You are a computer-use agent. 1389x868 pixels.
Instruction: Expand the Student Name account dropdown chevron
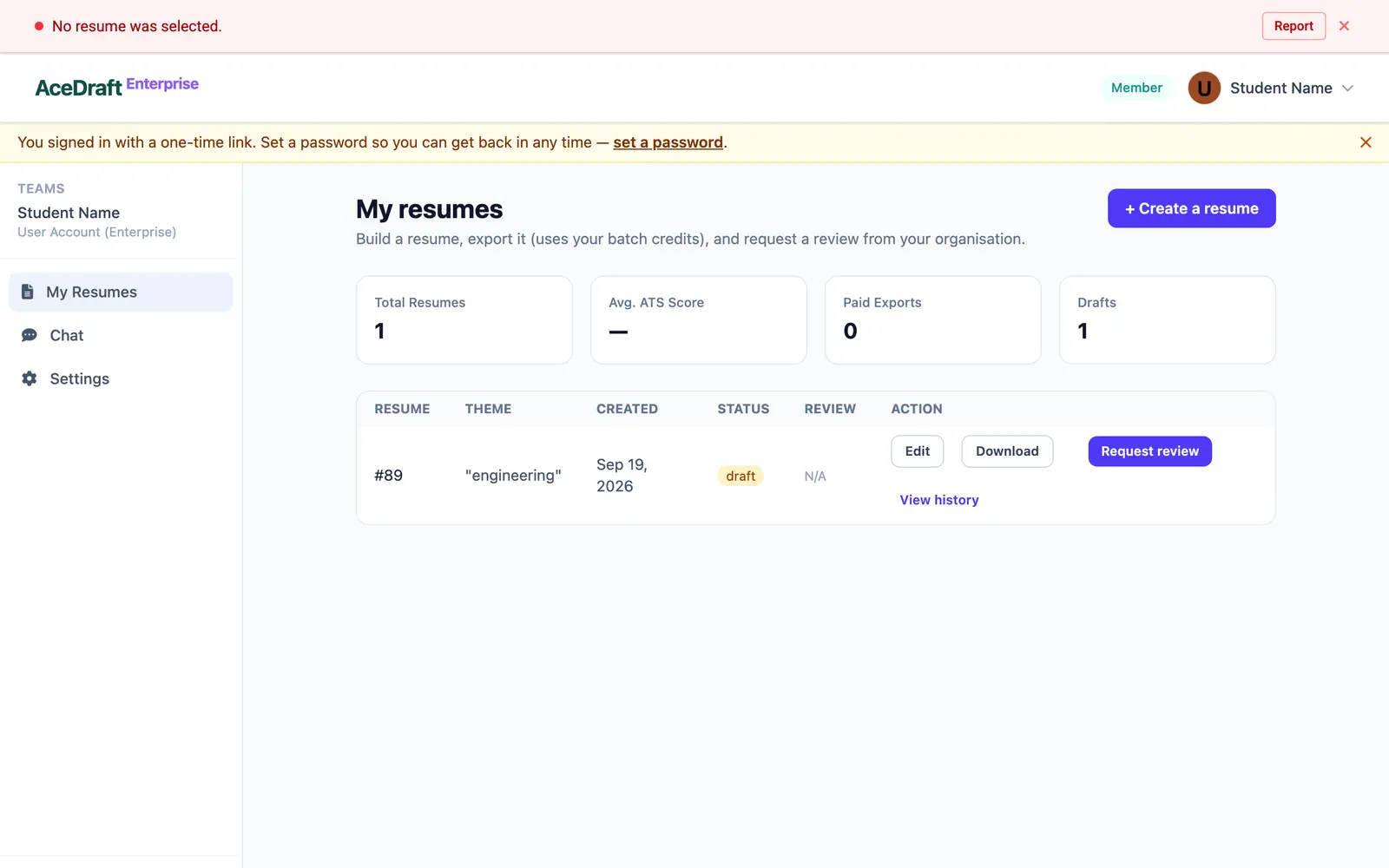pyautogui.click(x=1347, y=89)
